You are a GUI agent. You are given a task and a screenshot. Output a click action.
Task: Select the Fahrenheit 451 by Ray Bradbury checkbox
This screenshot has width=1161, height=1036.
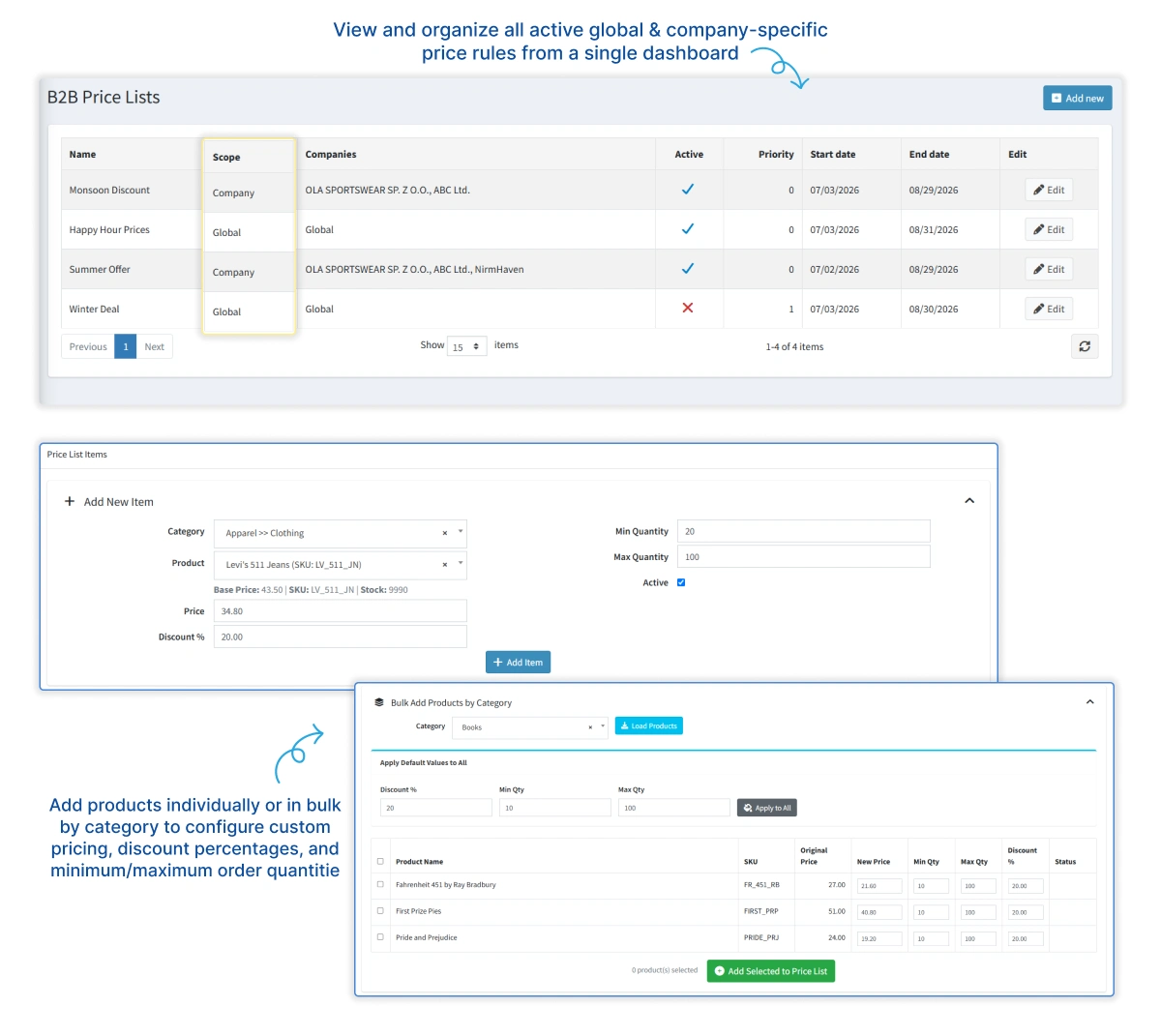pos(380,884)
